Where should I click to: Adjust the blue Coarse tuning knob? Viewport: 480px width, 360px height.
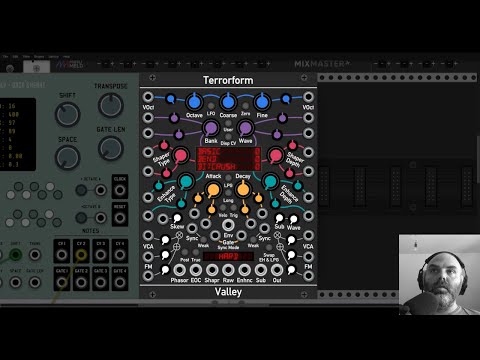tap(228, 101)
